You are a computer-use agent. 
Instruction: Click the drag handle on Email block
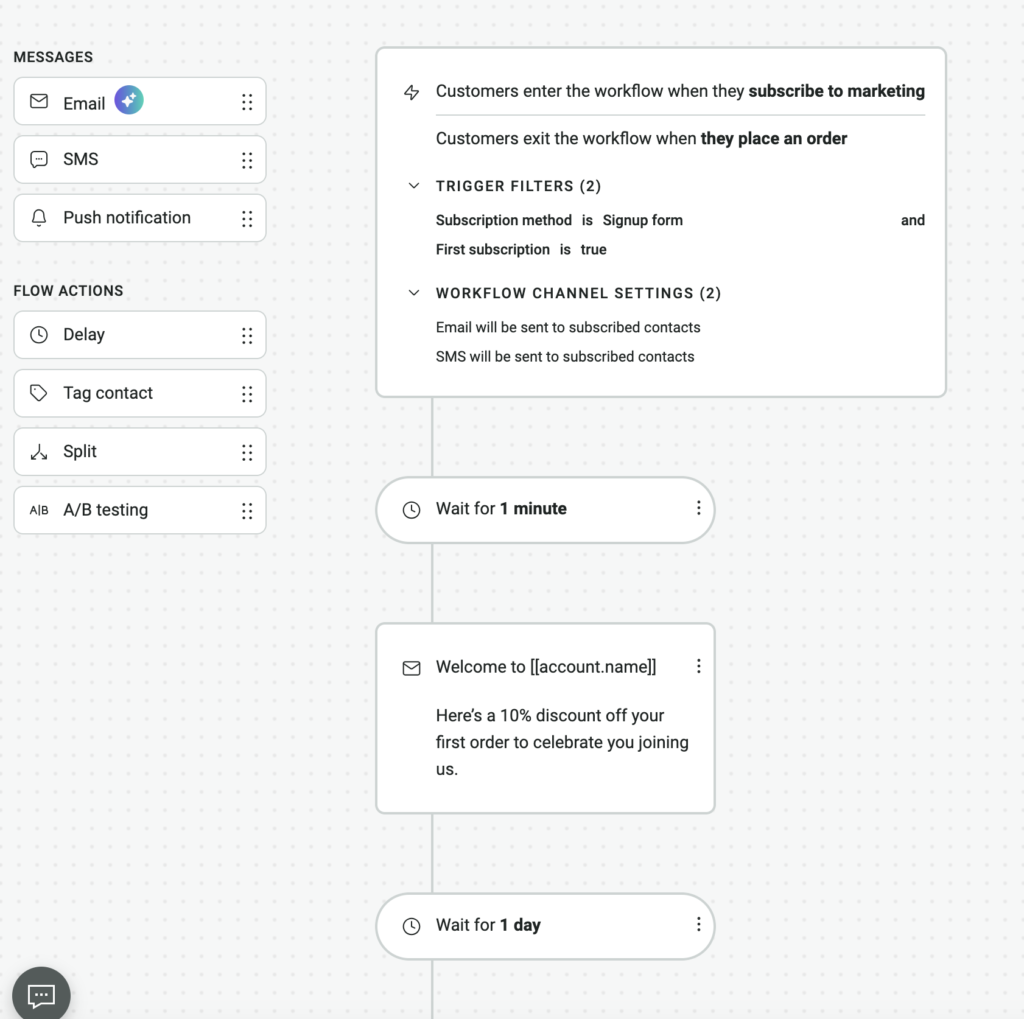[247, 102]
